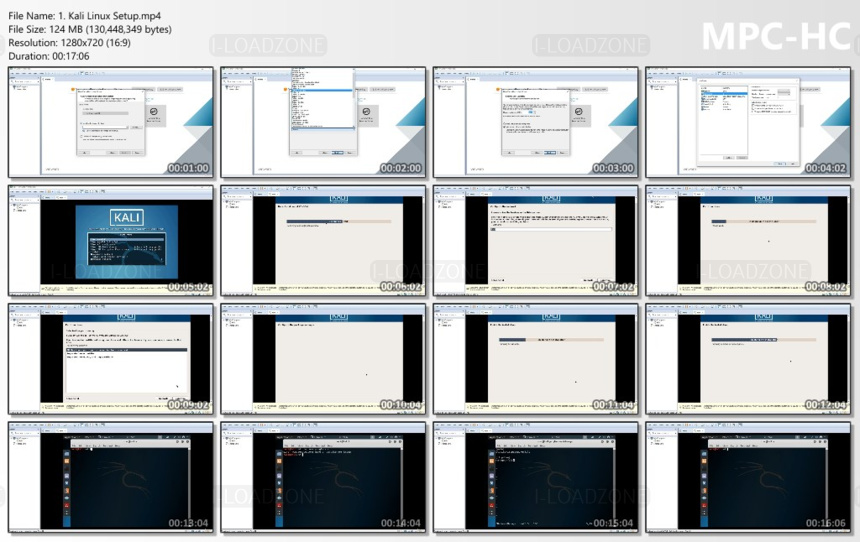This screenshot has width=860, height=542.
Task: Pick the thumbnail at 00:09:02
Action: 111,359
